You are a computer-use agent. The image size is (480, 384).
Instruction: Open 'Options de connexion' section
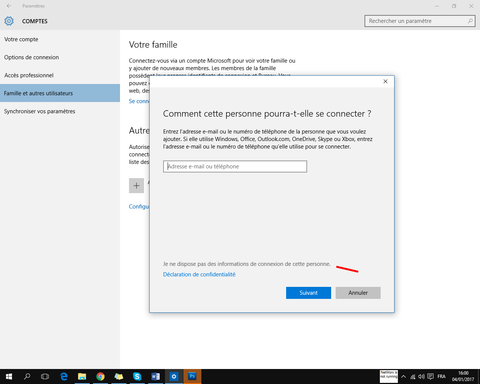pos(31,57)
